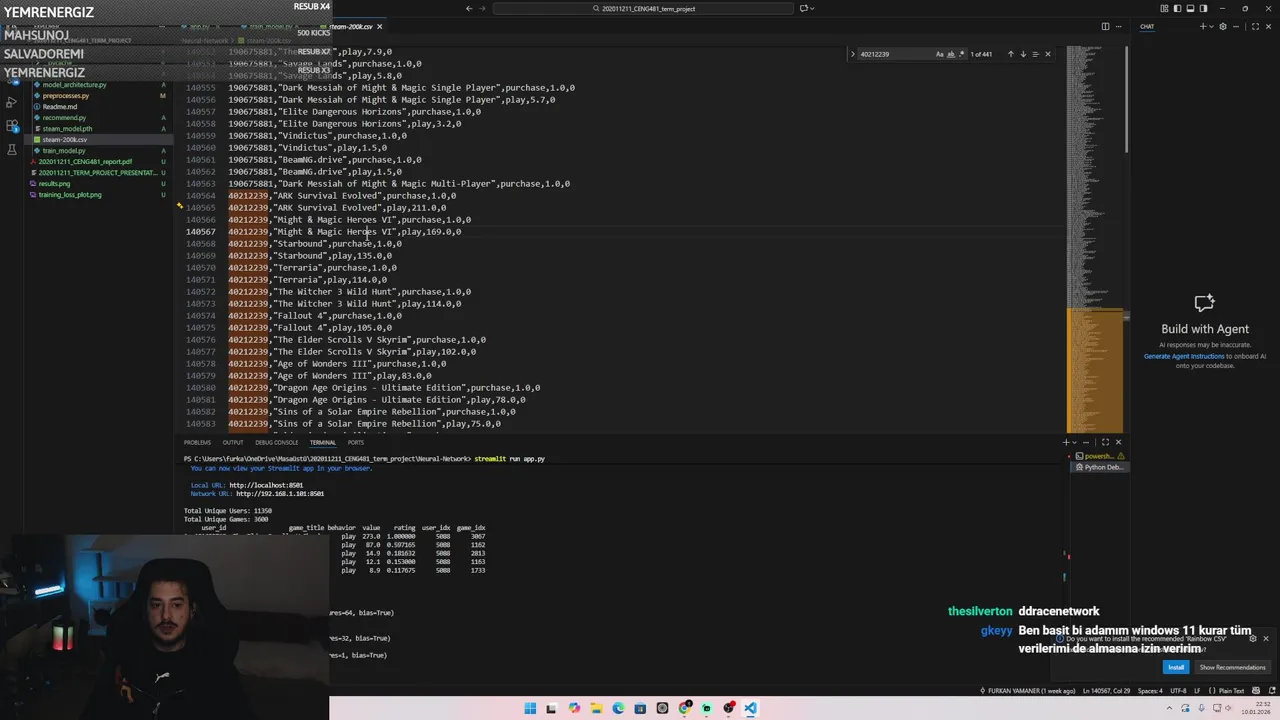1280x720 pixels.
Task: Click Show Recommendations button
Action: [x=1232, y=667]
